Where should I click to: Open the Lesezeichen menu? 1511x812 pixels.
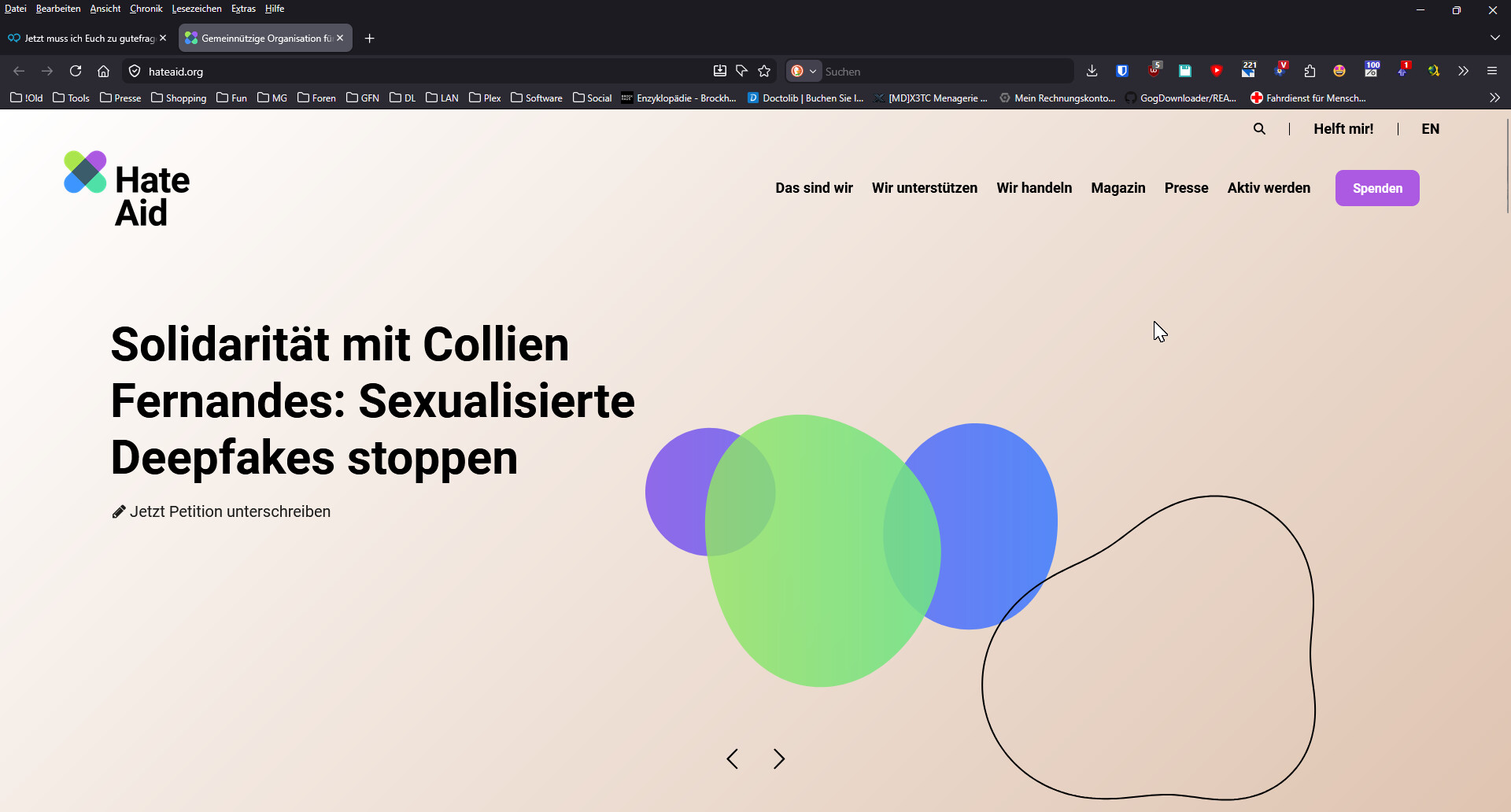click(196, 9)
